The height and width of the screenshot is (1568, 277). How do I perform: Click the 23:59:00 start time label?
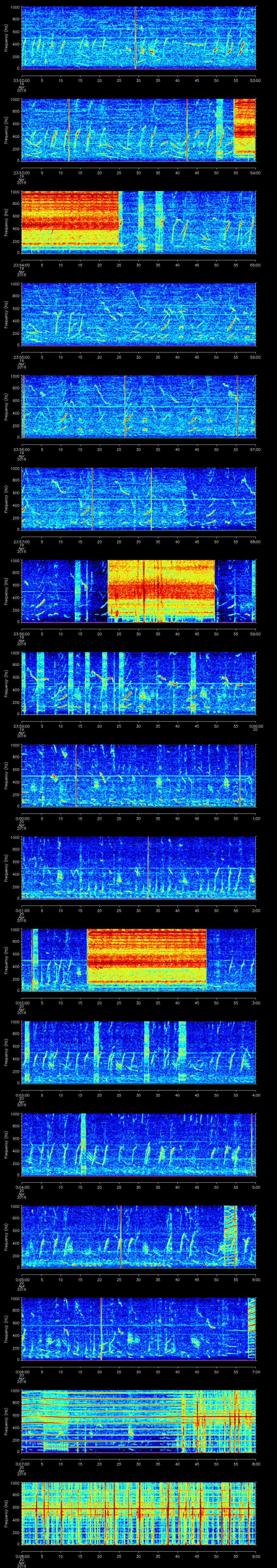(22, 726)
